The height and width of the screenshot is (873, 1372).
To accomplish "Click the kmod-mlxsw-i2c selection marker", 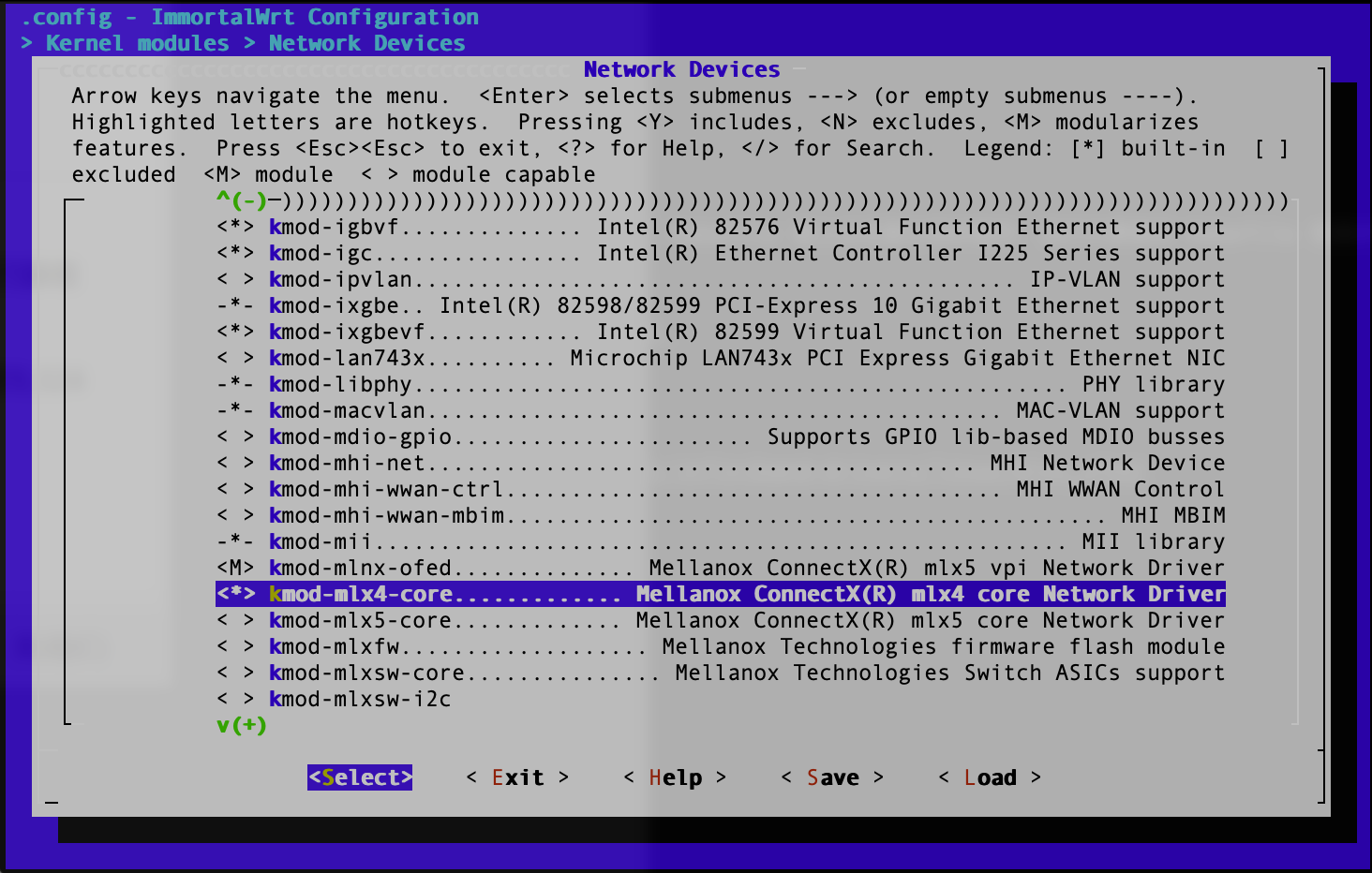I will click(x=235, y=699).
